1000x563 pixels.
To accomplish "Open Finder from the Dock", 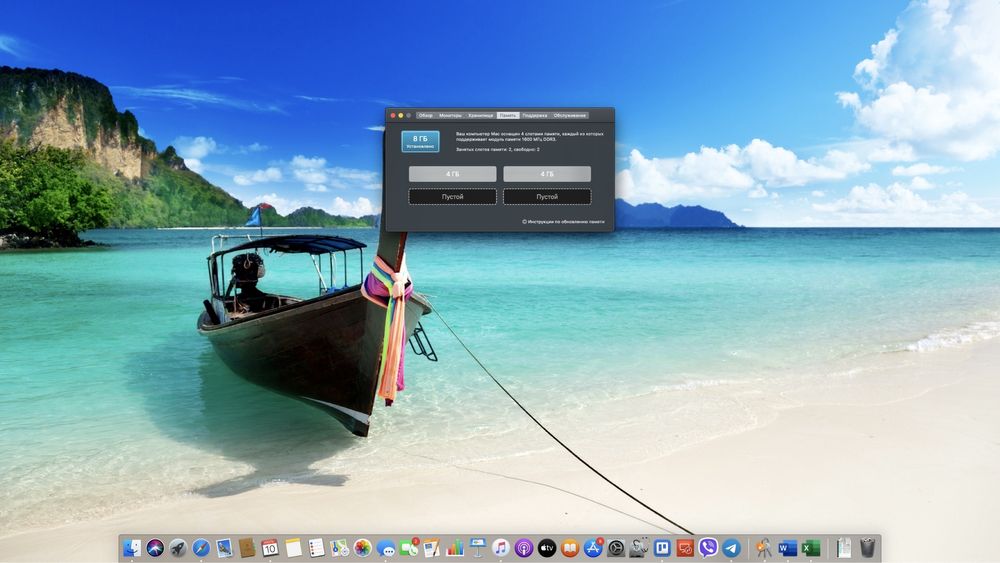I will click(132, 548).
